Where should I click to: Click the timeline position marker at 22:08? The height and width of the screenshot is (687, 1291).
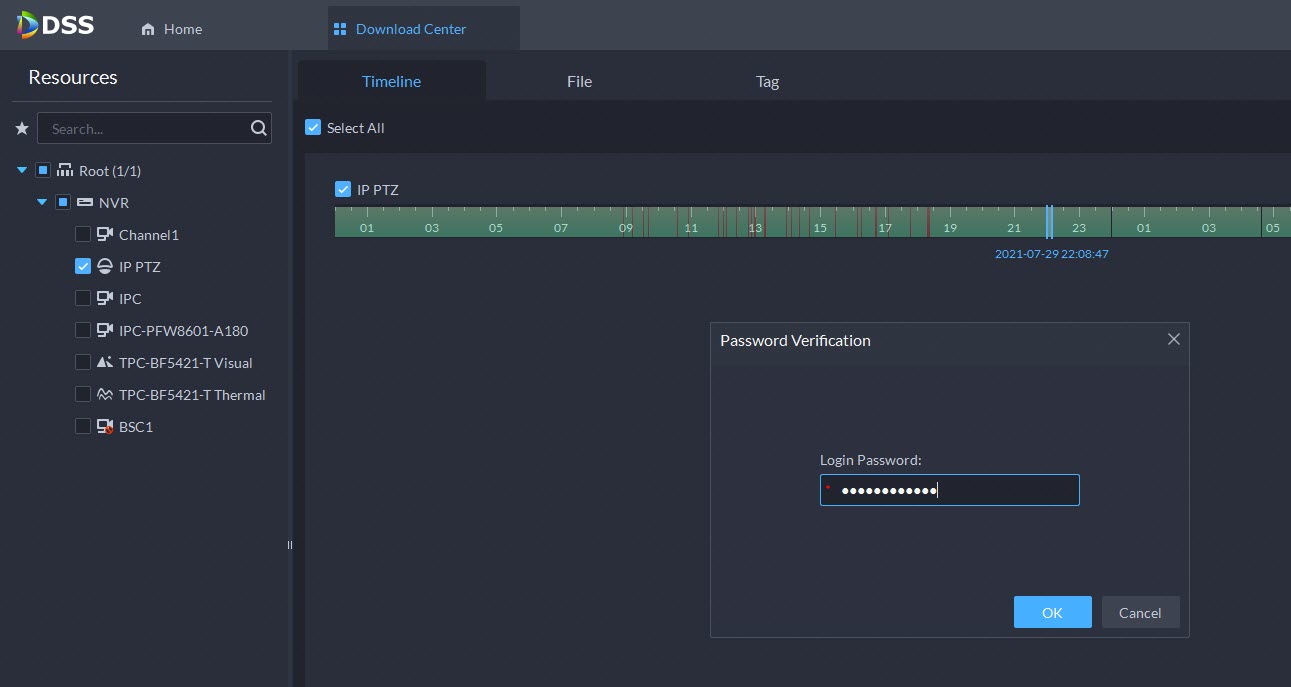[x=1049, y=221]
